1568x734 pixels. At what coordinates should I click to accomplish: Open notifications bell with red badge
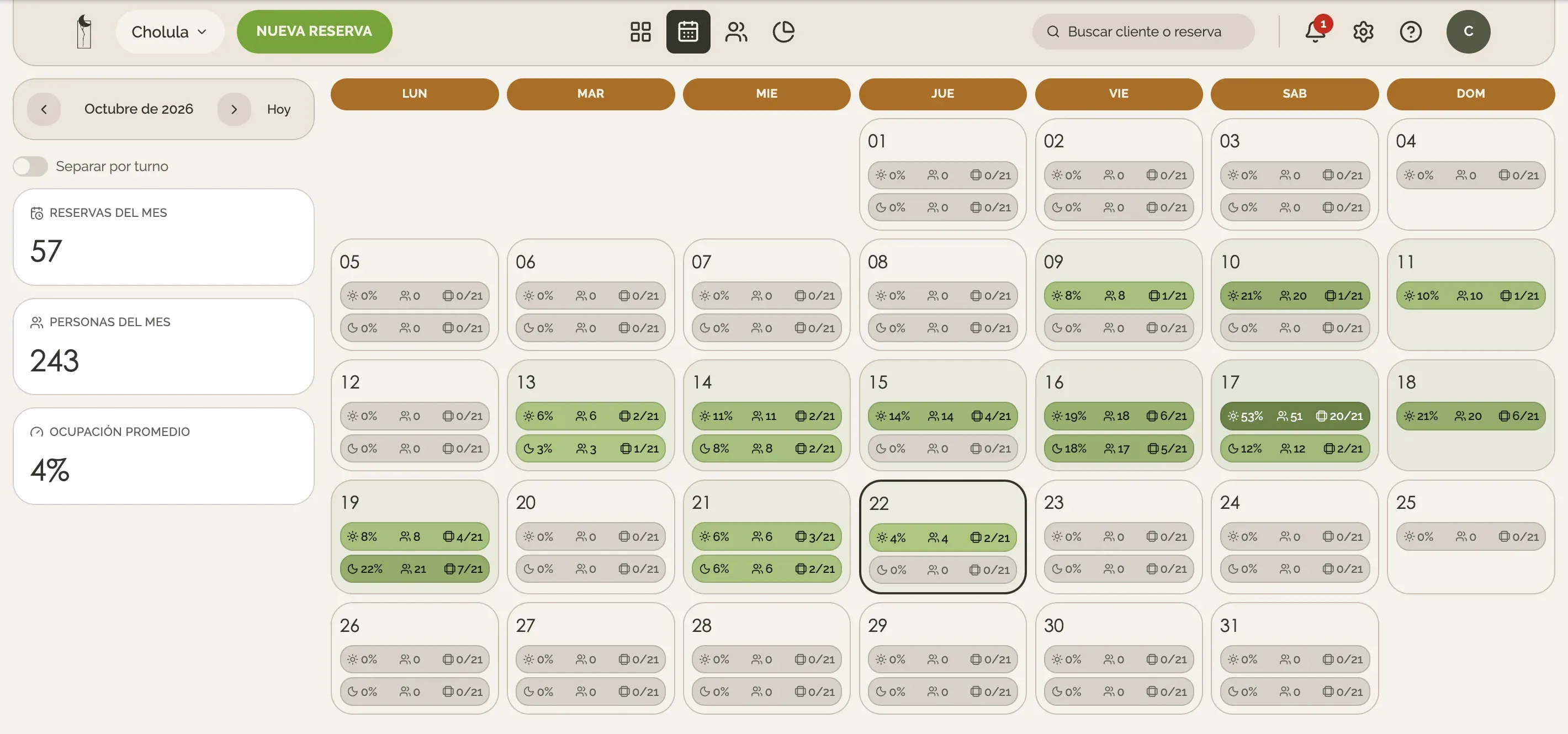pos(1315,30)
